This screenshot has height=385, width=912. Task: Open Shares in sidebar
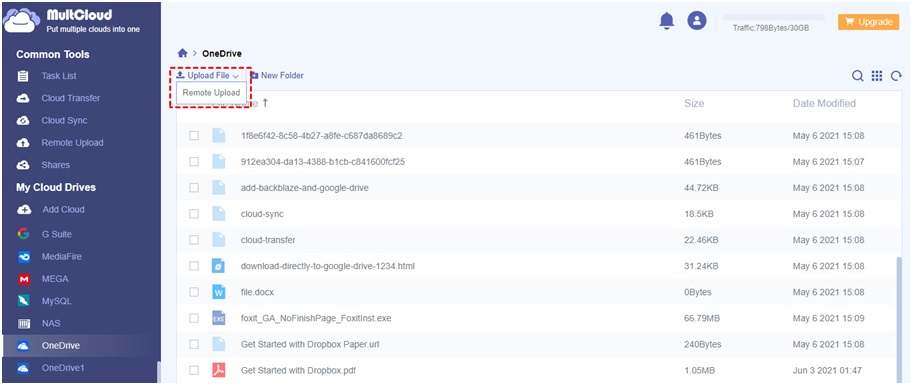(x=55, y=165)
